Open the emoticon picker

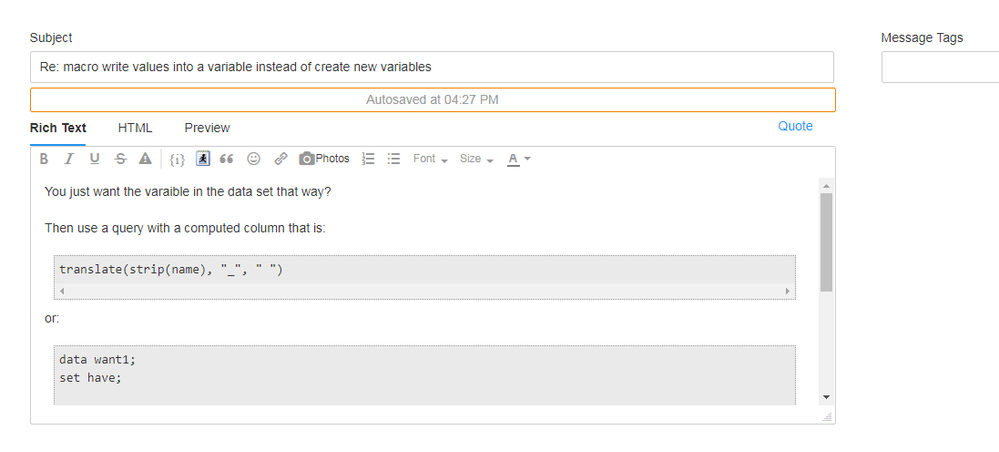tap(254, 159)
